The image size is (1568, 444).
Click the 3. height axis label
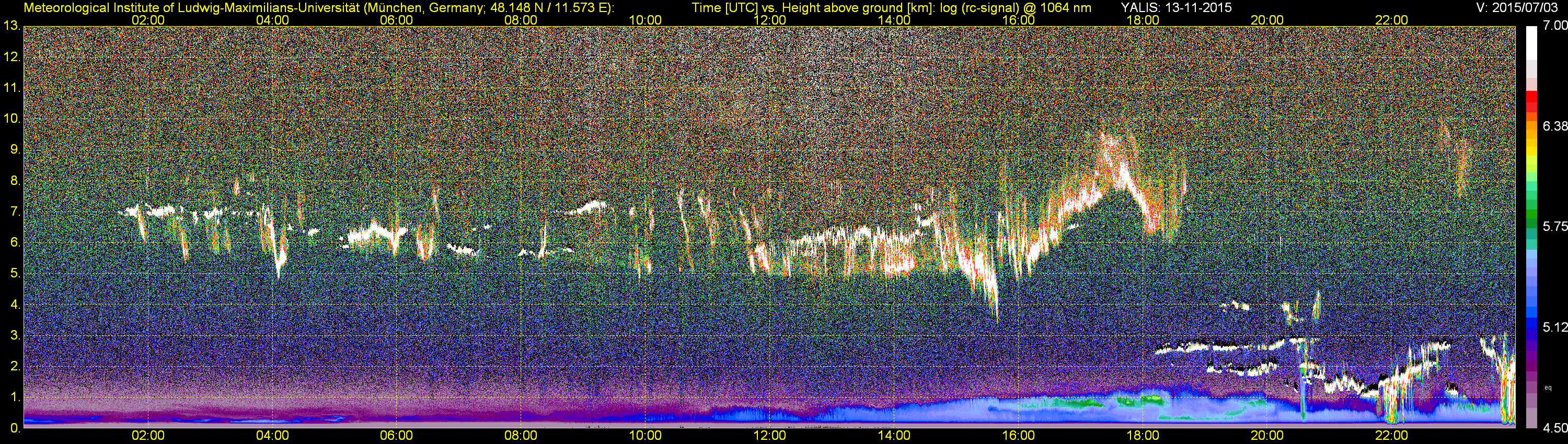click(x=15, y=336)
